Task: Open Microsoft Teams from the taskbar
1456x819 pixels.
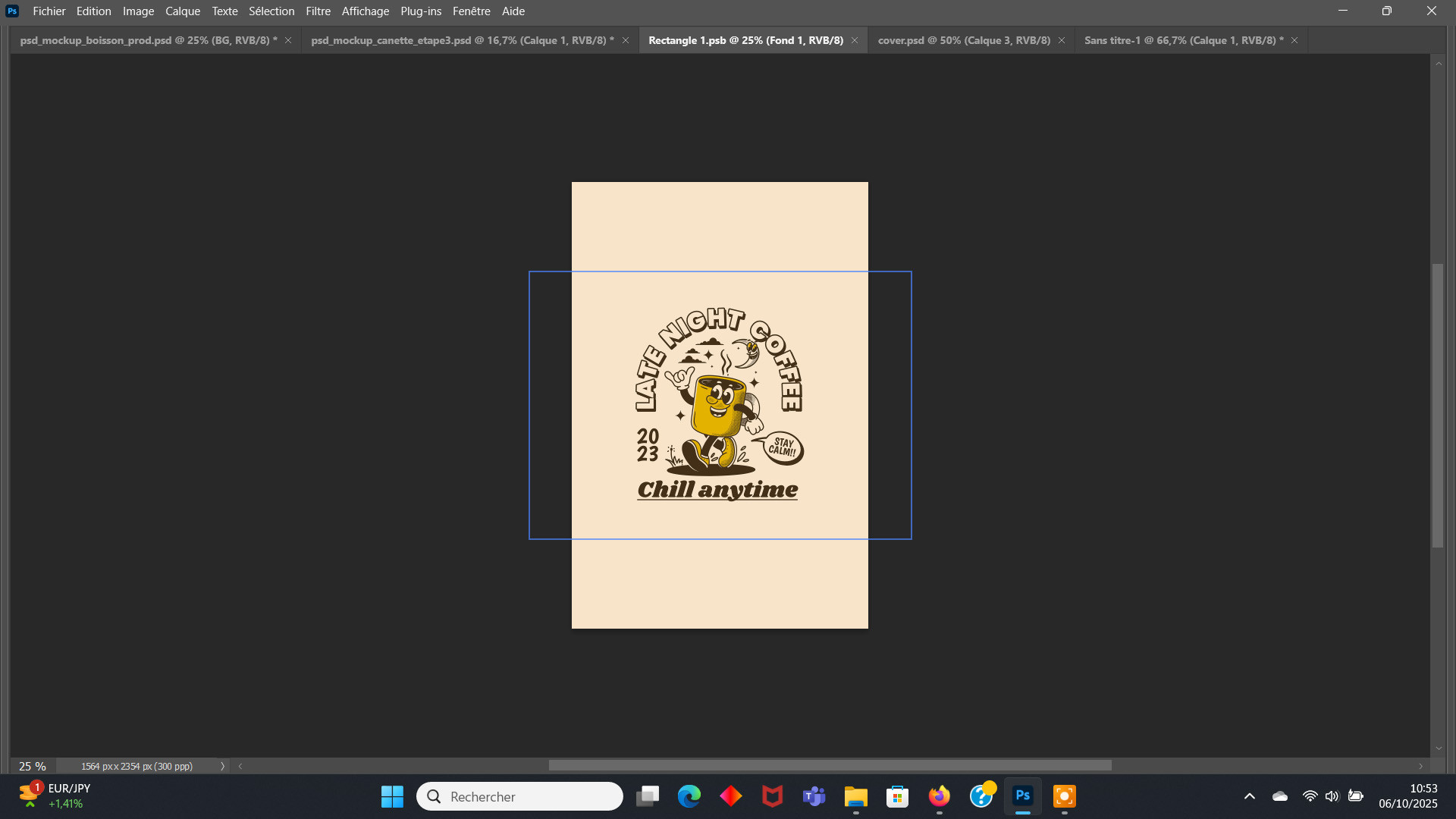Action: point(814,796)
